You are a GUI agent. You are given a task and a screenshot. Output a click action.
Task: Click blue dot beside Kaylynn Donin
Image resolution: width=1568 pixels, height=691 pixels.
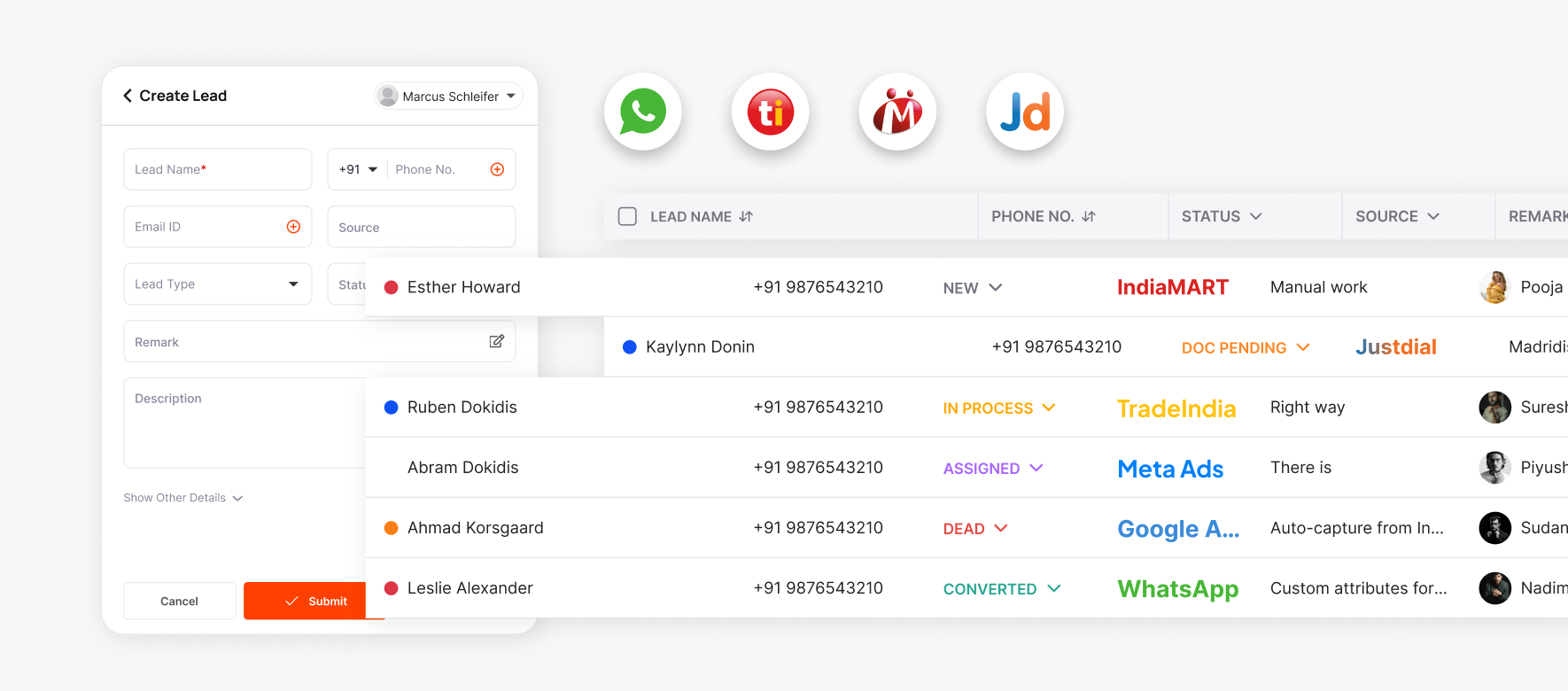coord(630,347)
